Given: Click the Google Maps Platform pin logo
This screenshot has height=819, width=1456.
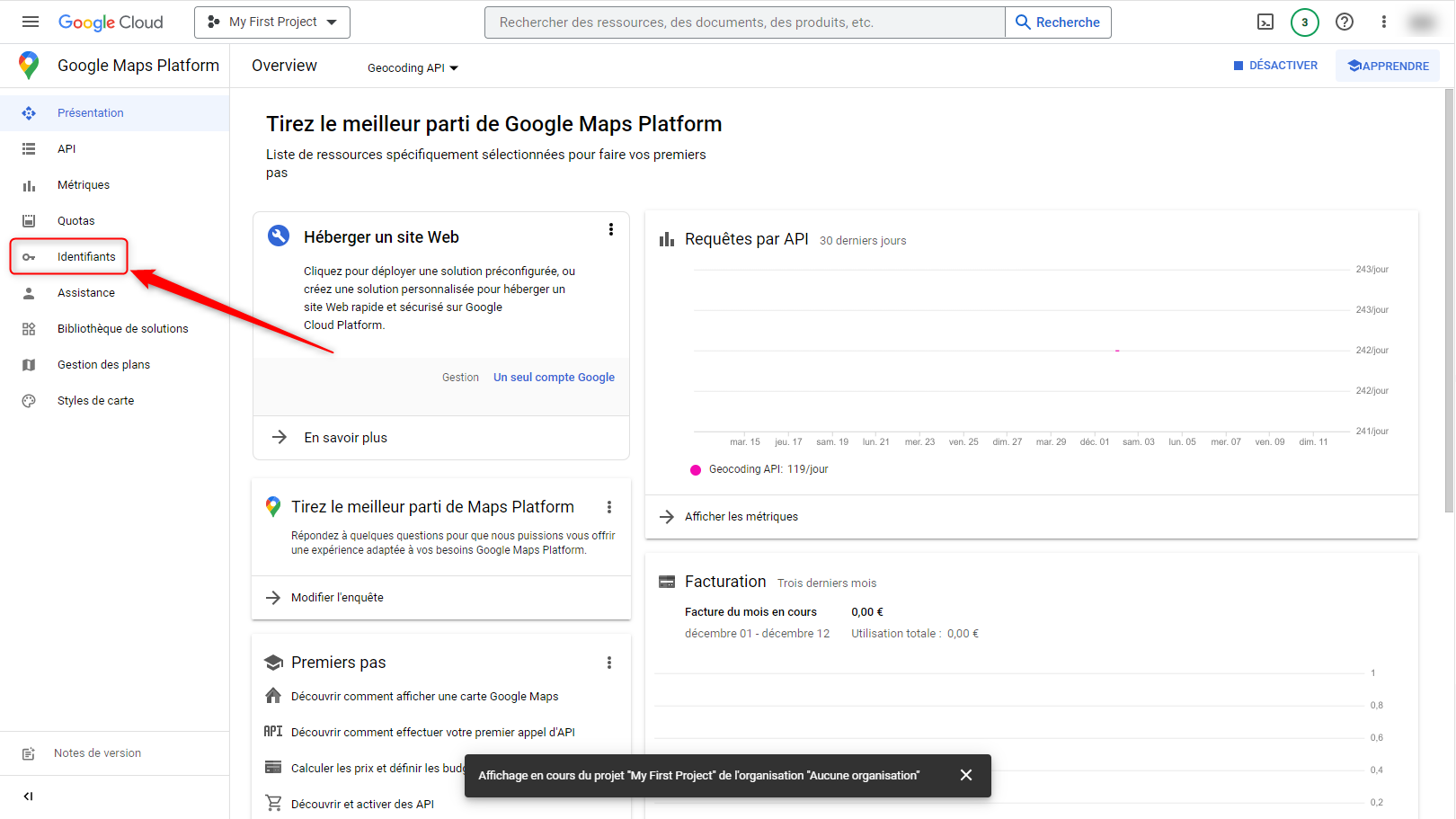Looking at the screenshot, I should coord(29,66).
